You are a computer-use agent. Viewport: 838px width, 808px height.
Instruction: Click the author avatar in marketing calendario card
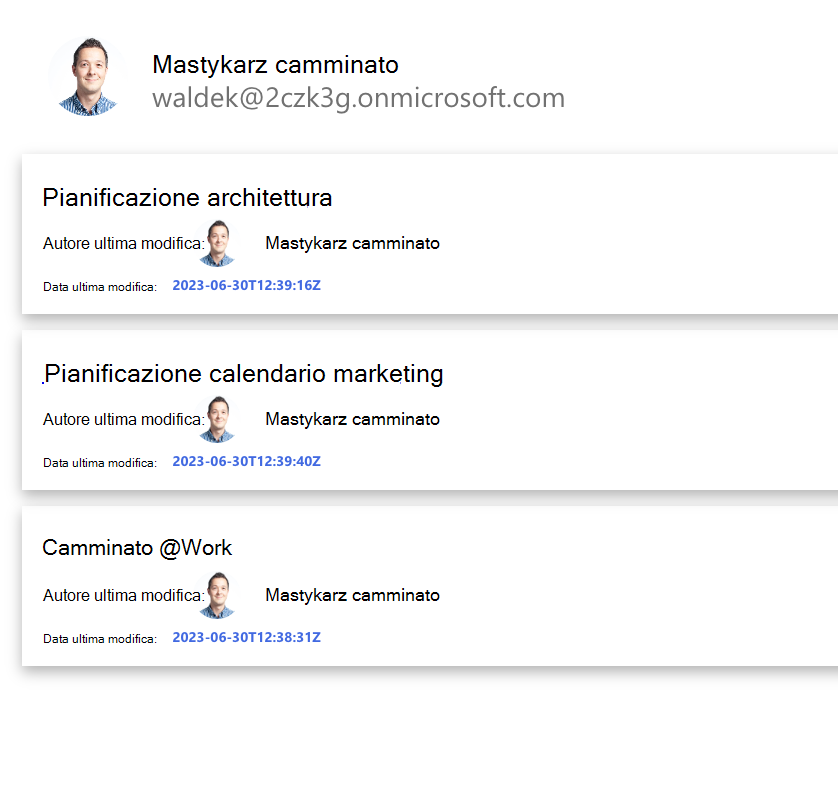click(x=218, y=419)
